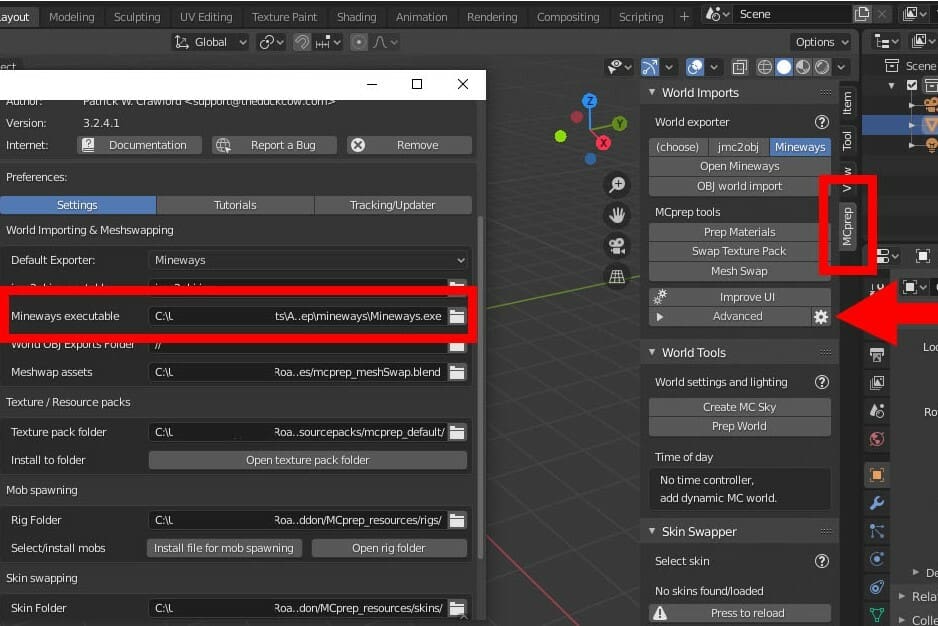Switch to Solid viewport shading

[784, 67]
